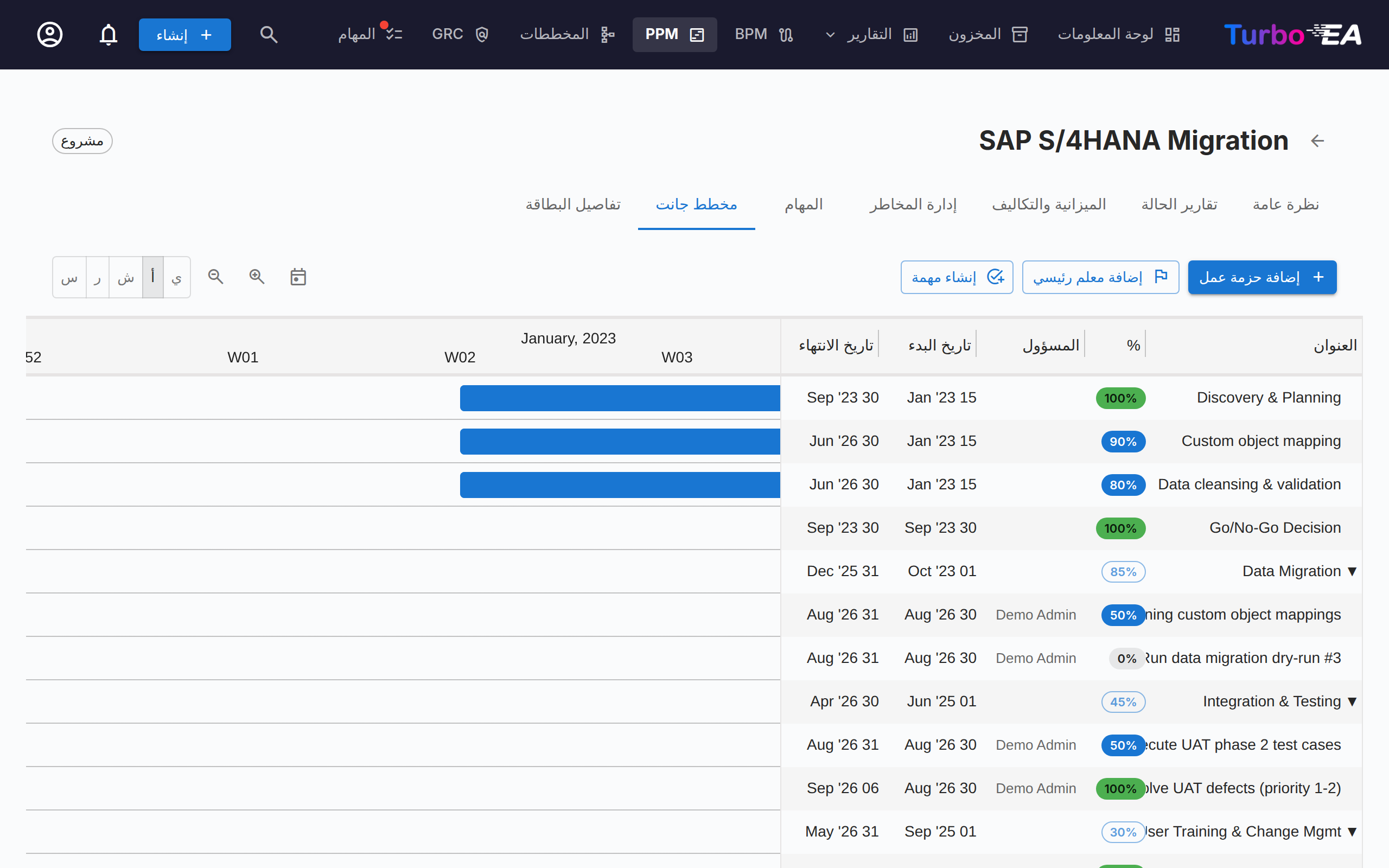Open the user account profile icon

click(x=50, y=34)
